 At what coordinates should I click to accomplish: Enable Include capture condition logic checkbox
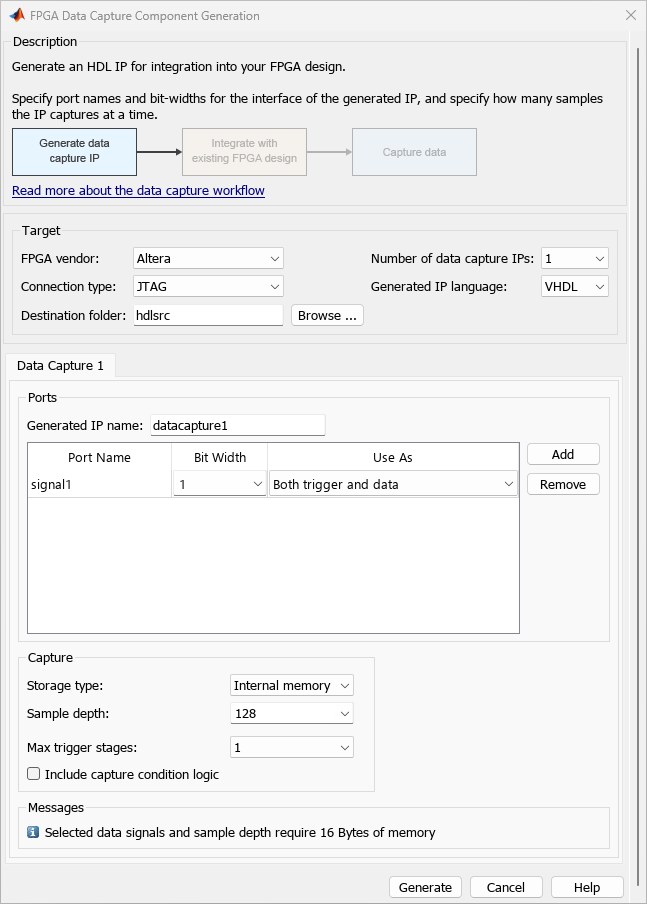pyautogui.click(x=34, y=774)
